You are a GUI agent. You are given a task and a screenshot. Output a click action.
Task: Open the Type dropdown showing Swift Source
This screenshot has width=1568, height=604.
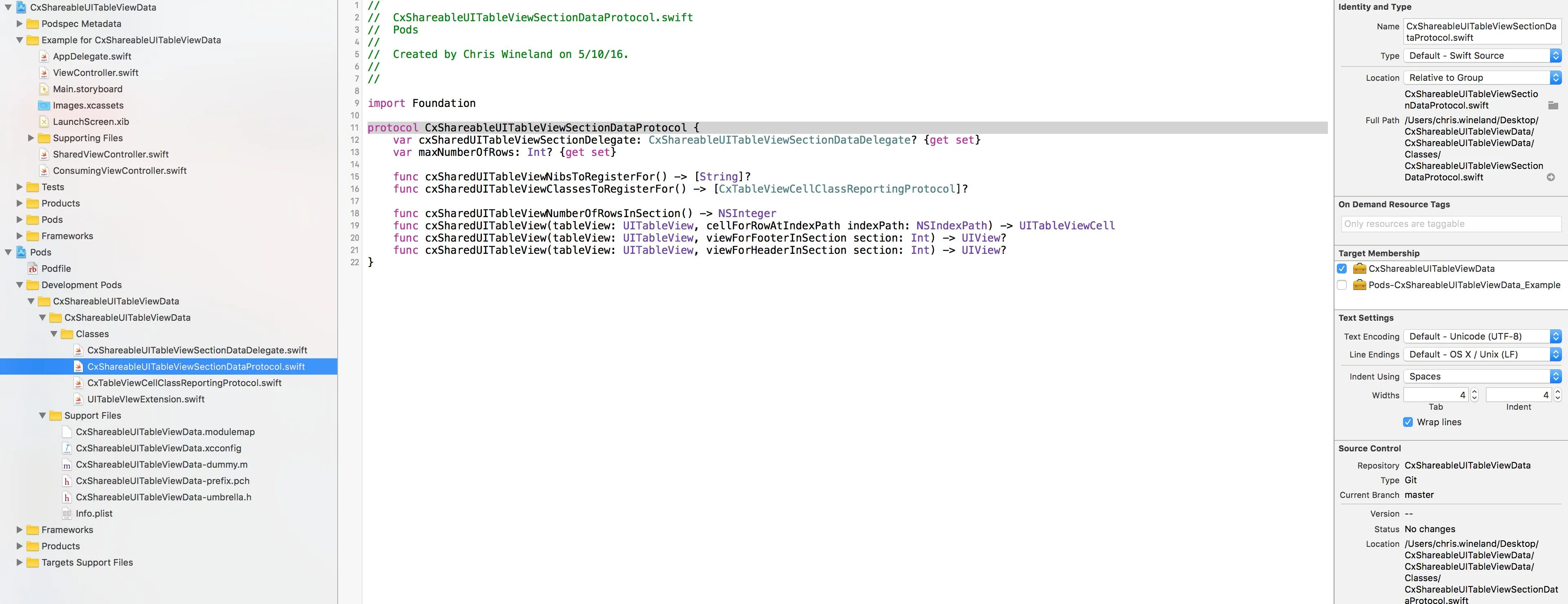click(x=1481, y=56)
